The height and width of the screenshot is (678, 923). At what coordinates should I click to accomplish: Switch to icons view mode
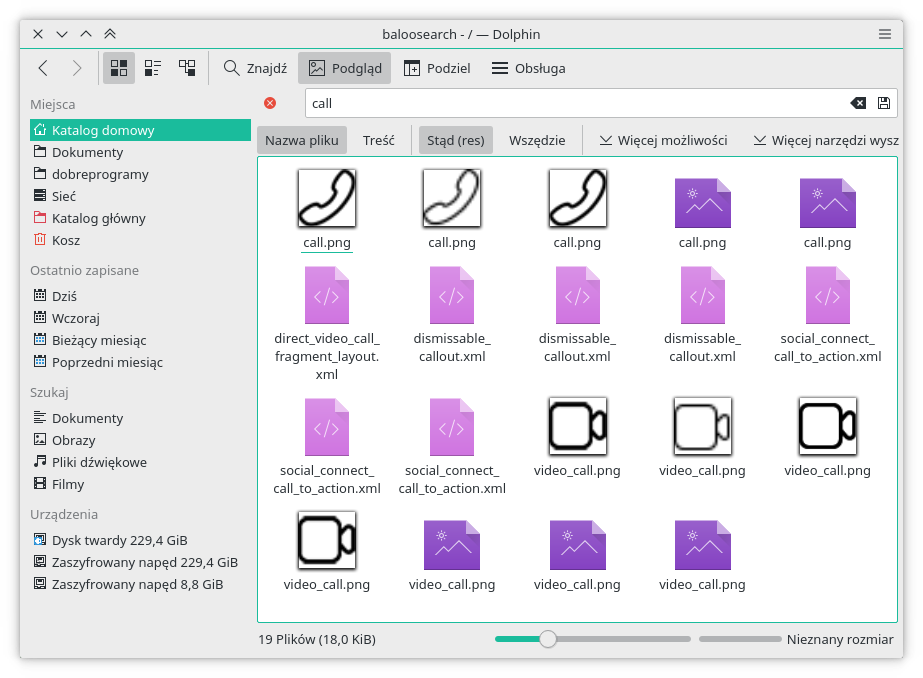point(119,68)
